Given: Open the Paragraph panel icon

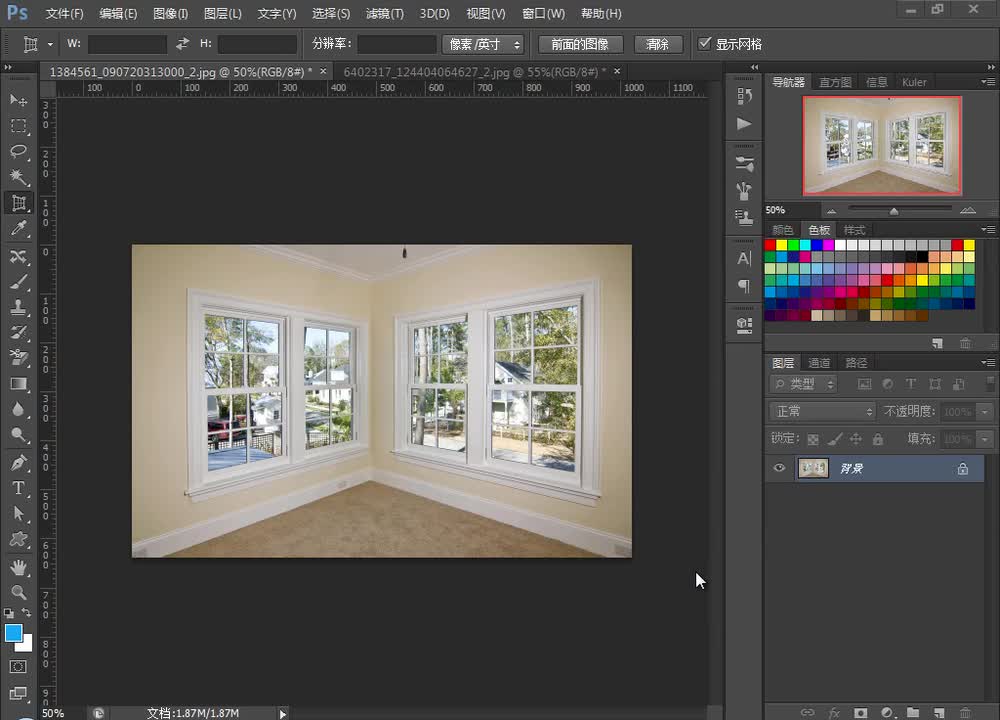Looking at the screenshot, I should coord(744,286).
